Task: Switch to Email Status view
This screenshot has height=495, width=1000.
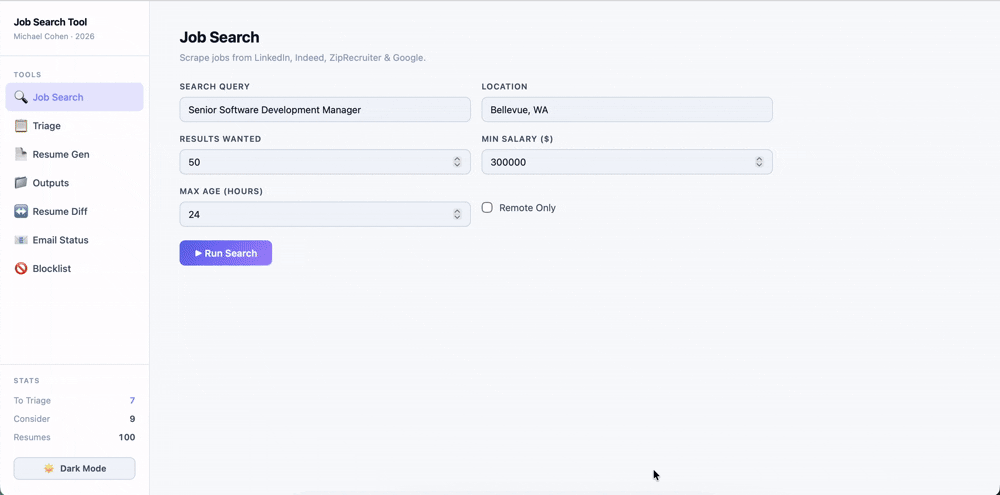Action: 75,240
